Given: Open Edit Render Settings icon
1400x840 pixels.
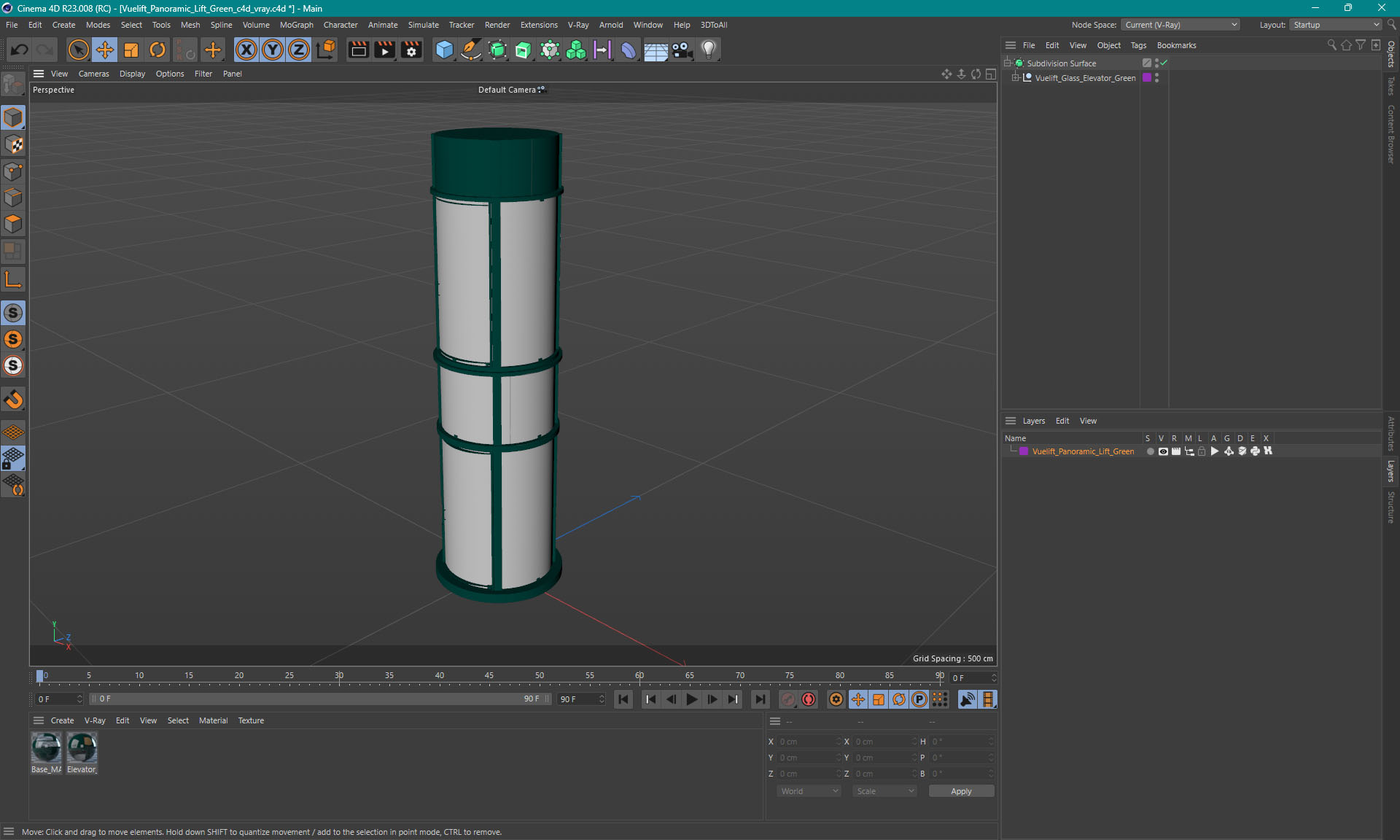Looking at the screenshot, I should click(x=411, y=50).
